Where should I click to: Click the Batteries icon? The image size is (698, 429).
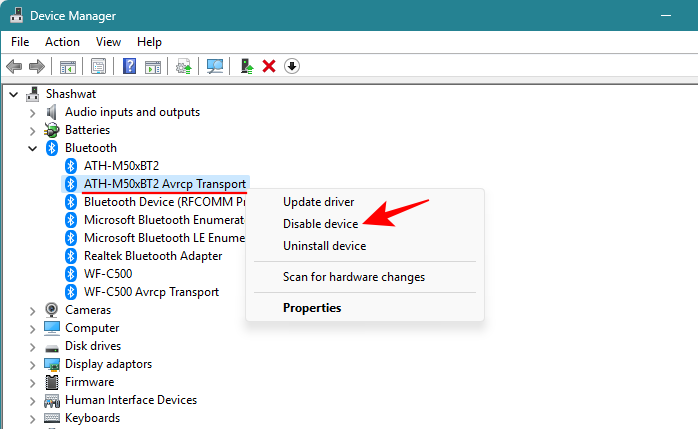tap(52, 130)
